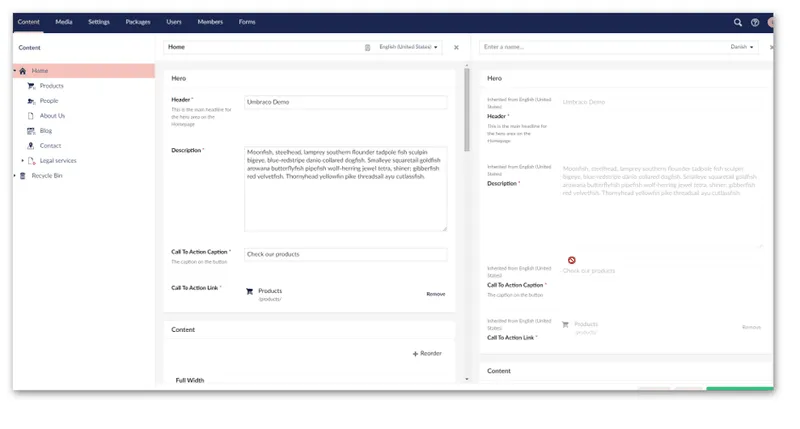The width and height of the screenshot is (800, 429).
Task: Click the green save button at bottom right
Action: tap(740, 389)
